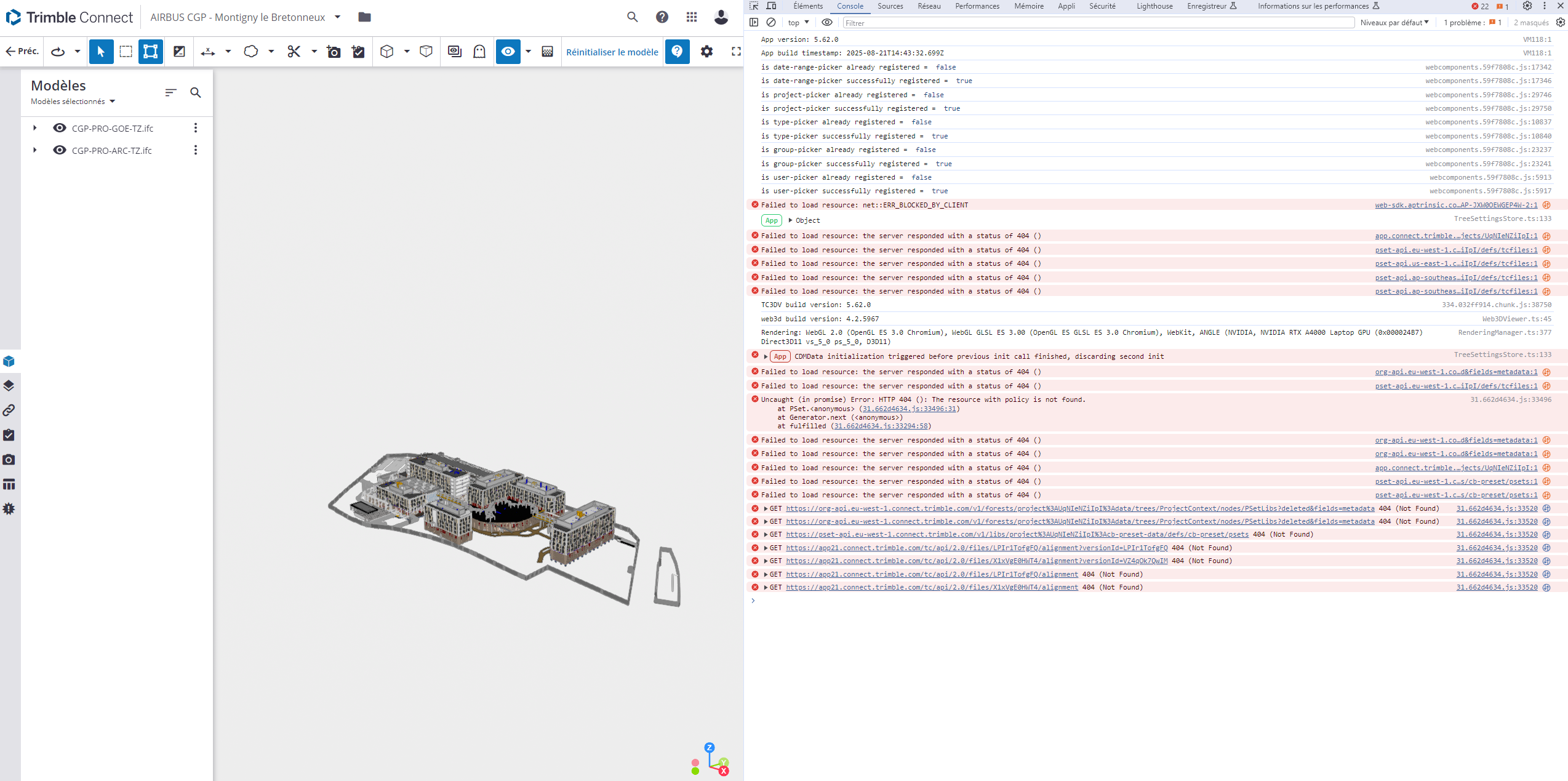Viewport: 1568px width, 781px height.
Task: Hide the CGP-PRO-GOE-TZ.ifc model
Action: click(x=60, y=128)
